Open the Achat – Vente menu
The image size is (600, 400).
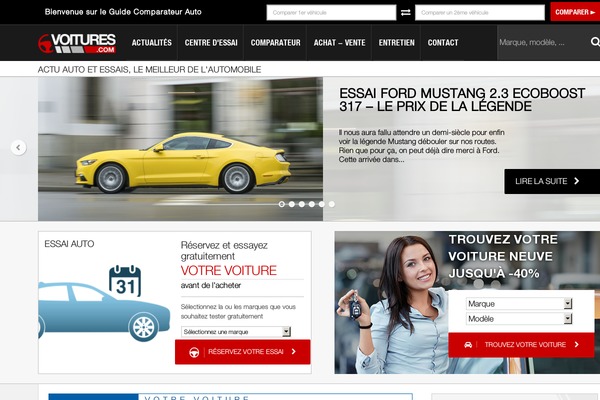point(339,42)
